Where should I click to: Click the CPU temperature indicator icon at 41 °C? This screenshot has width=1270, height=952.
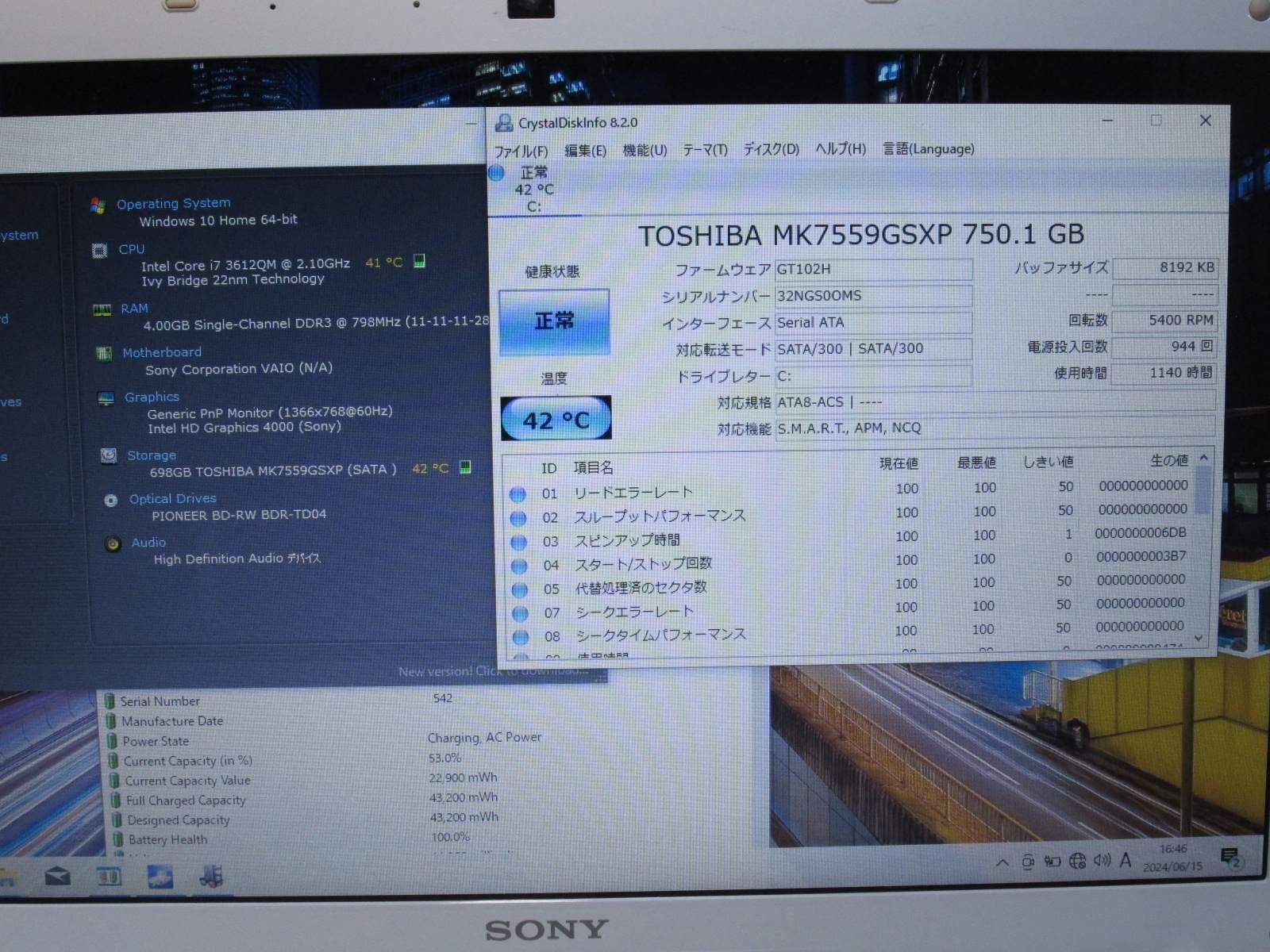[420, 261]
